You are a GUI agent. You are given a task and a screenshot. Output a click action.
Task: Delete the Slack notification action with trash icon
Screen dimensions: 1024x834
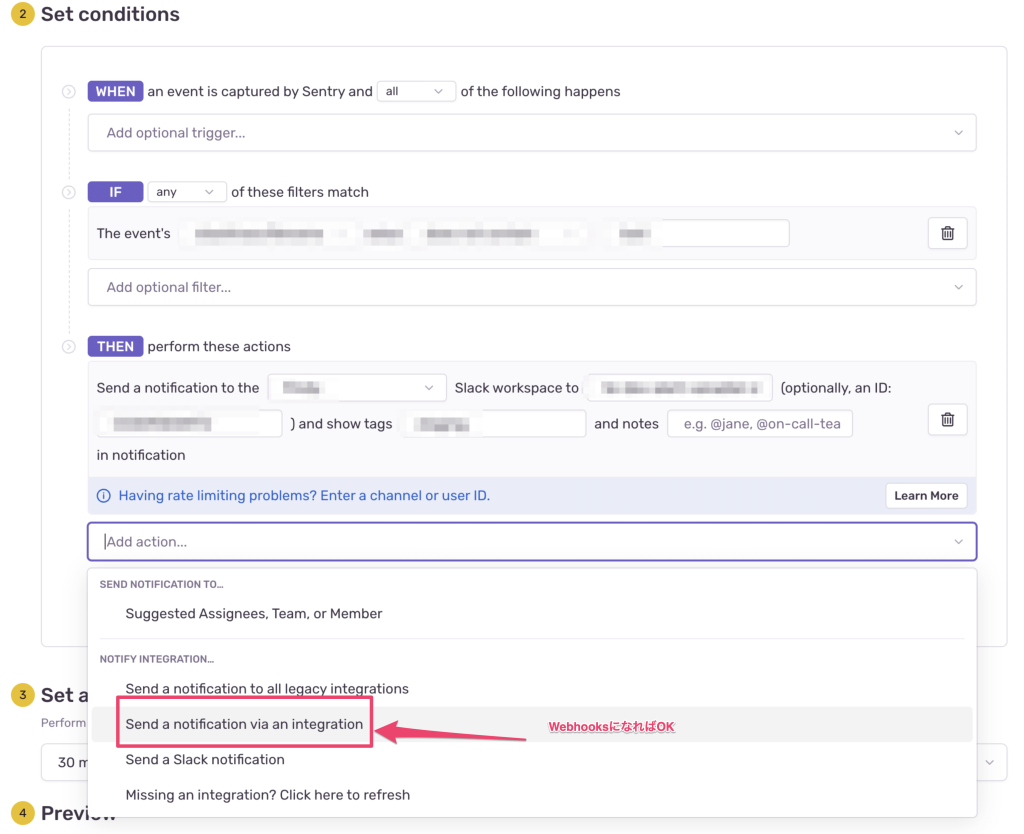[947, 420]
